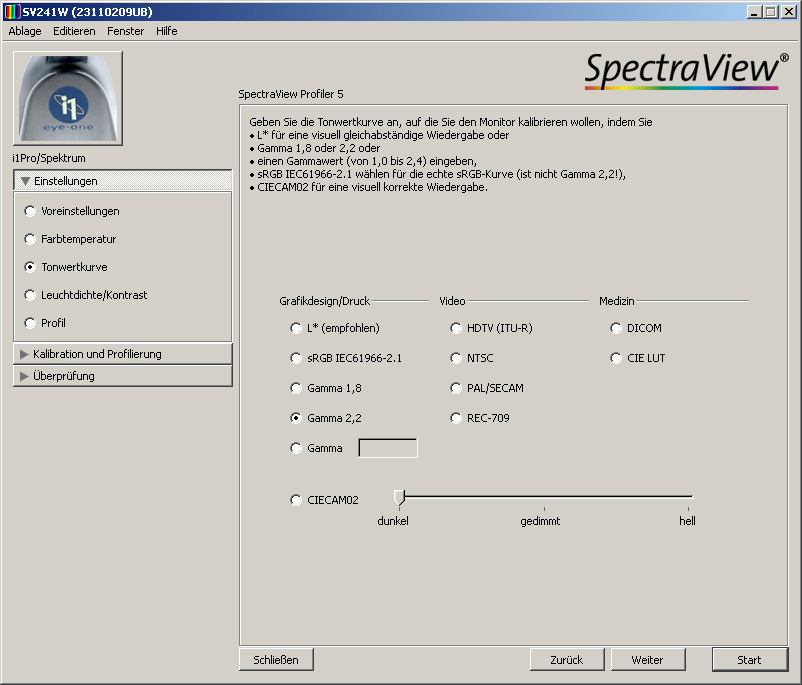The width and height of the screenshot is (802, 685).
Task: Click the Start button
Action: pos(749,660)
